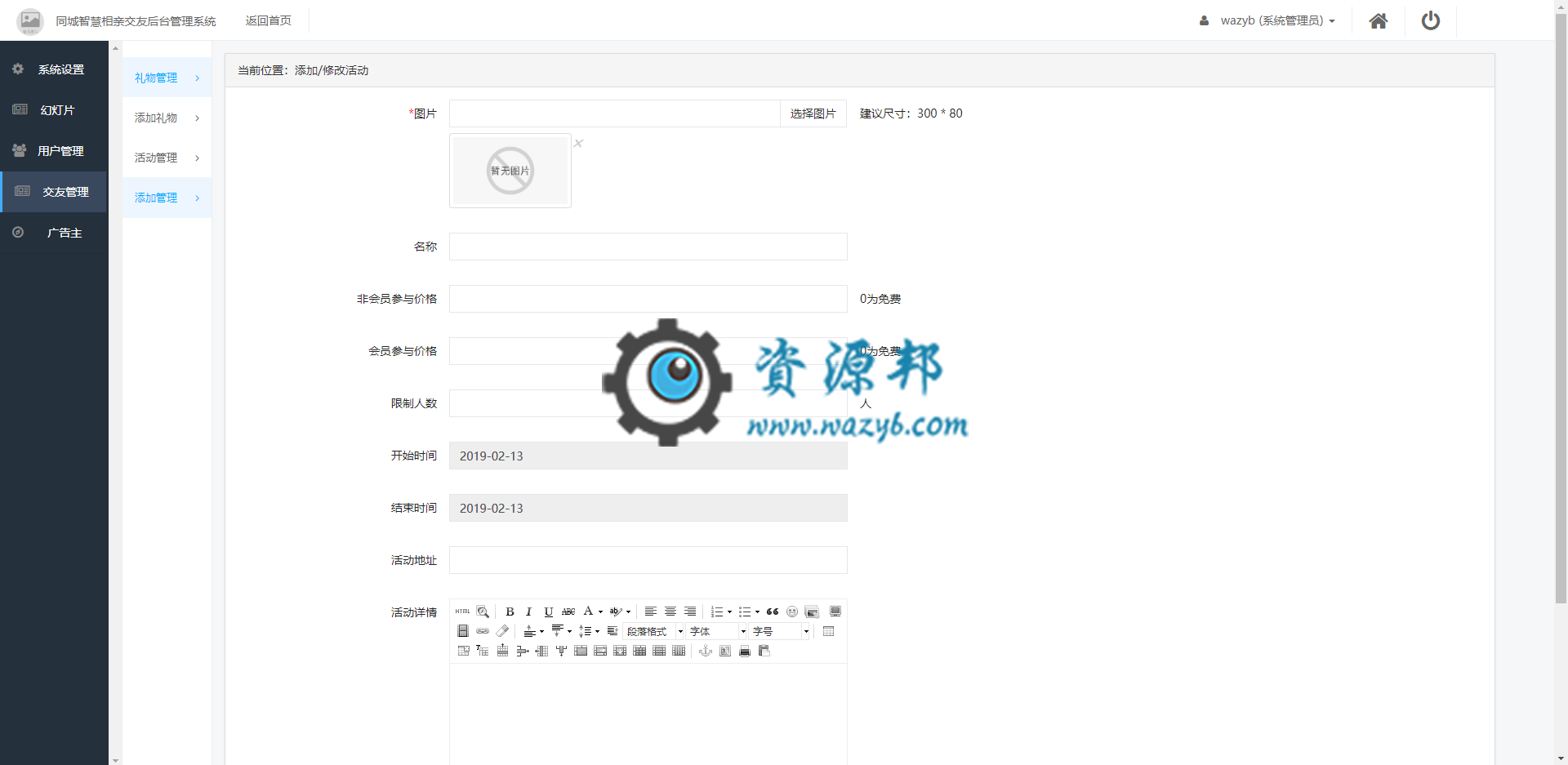This screenshot has height=765, width=1568.
Task: Open the font color dropdown arrow
Action: (600, 612)
